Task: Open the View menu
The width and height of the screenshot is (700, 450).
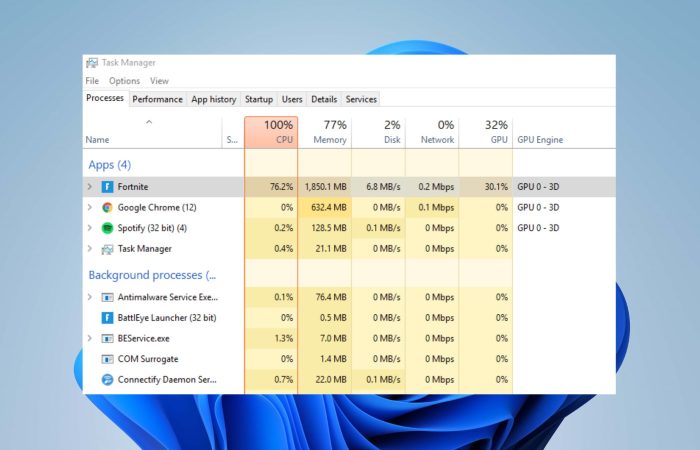Action: (159, 81)
